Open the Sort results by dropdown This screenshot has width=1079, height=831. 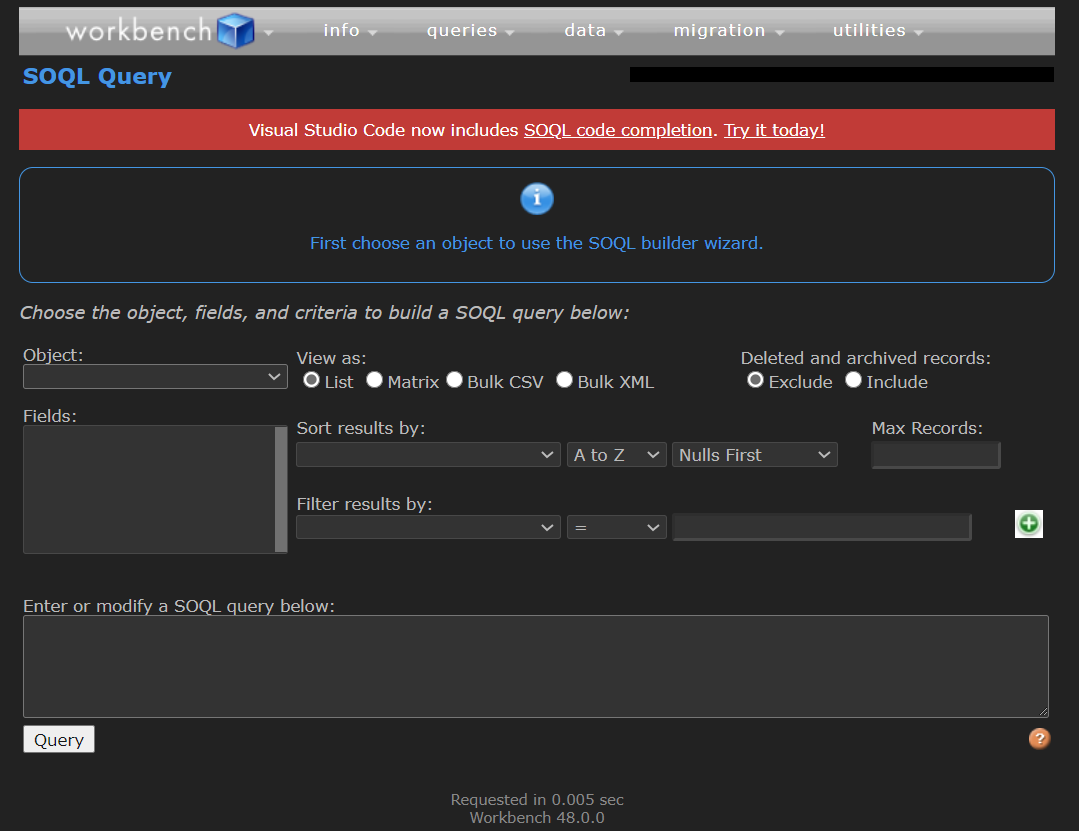pyautogui.click(x=427, y=454)
